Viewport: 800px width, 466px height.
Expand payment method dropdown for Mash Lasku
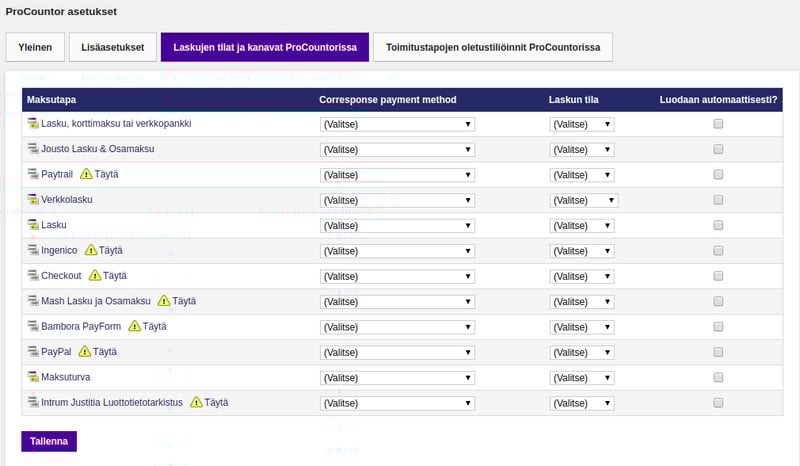click(x=397, y=302)
